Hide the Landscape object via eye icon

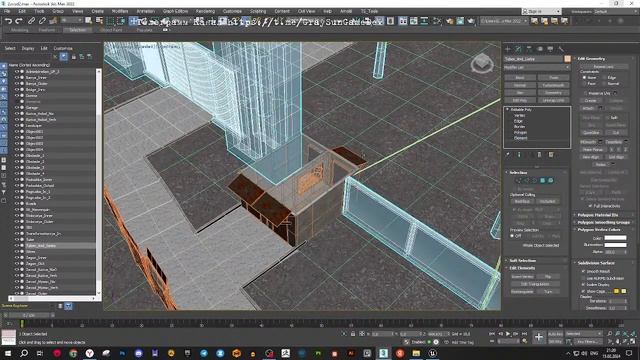pyautogui.click(x=17, y=126)
